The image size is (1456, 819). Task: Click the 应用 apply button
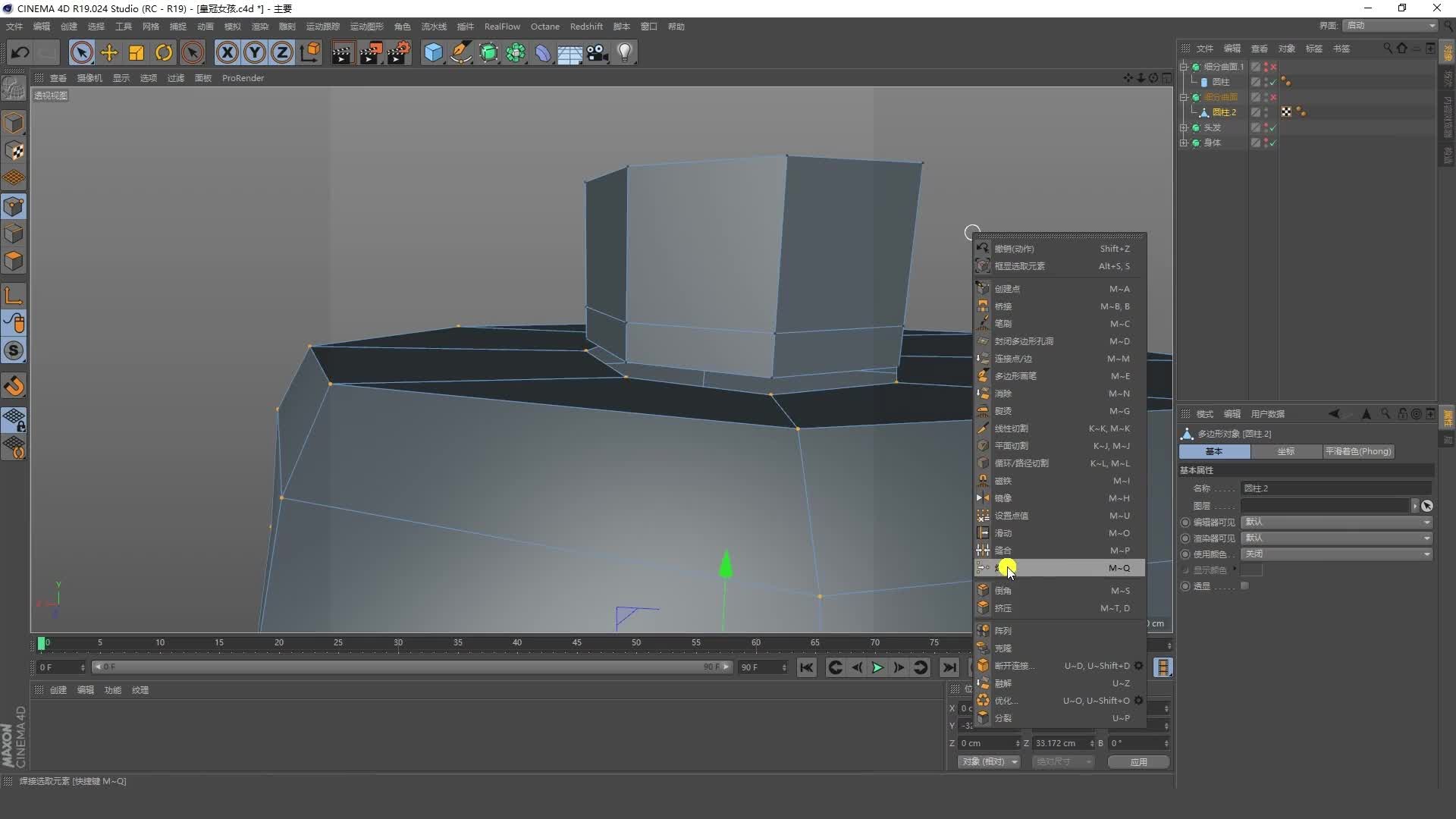click(x=1138, y=762)
